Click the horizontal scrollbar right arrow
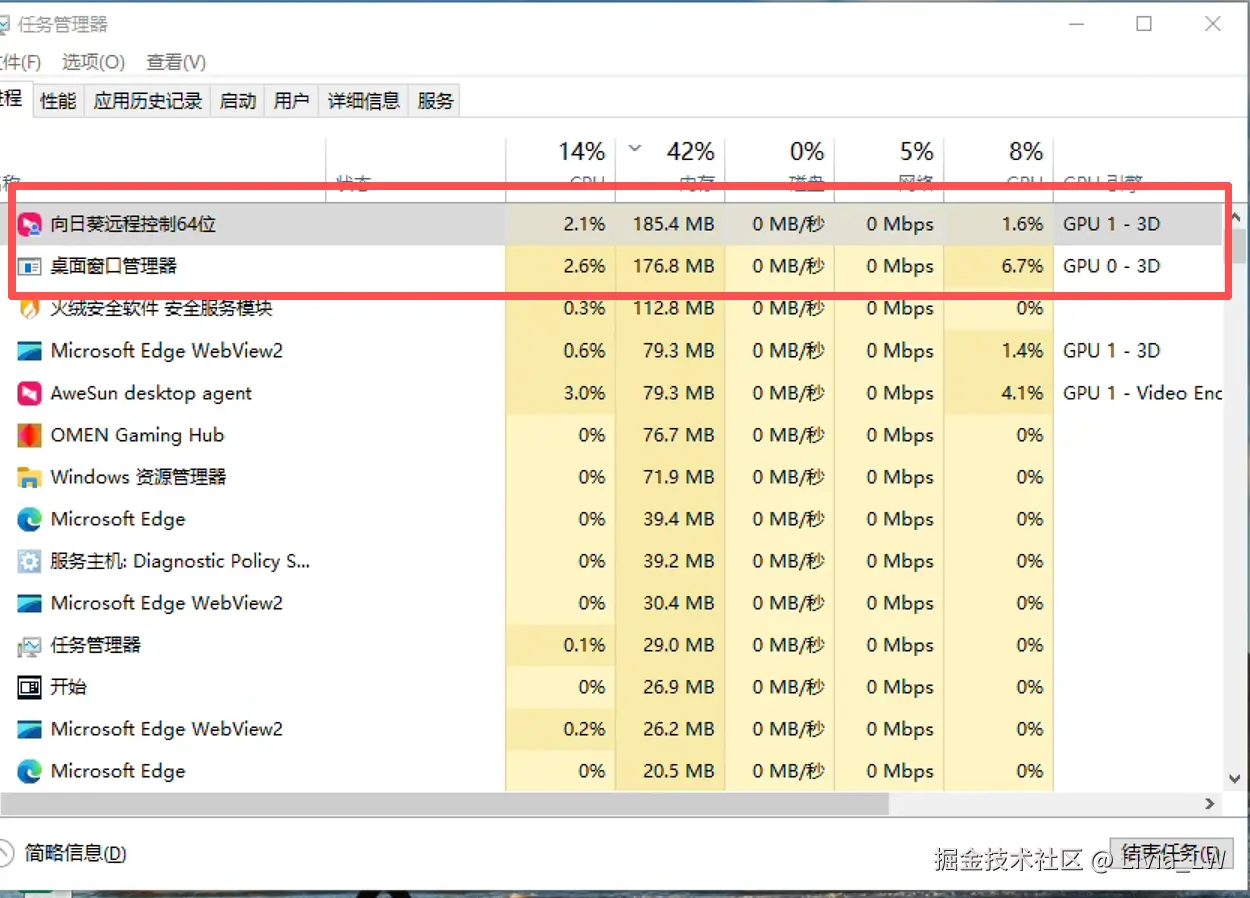This screenshot has width=1250, height=898. (x=1211, y=803)
